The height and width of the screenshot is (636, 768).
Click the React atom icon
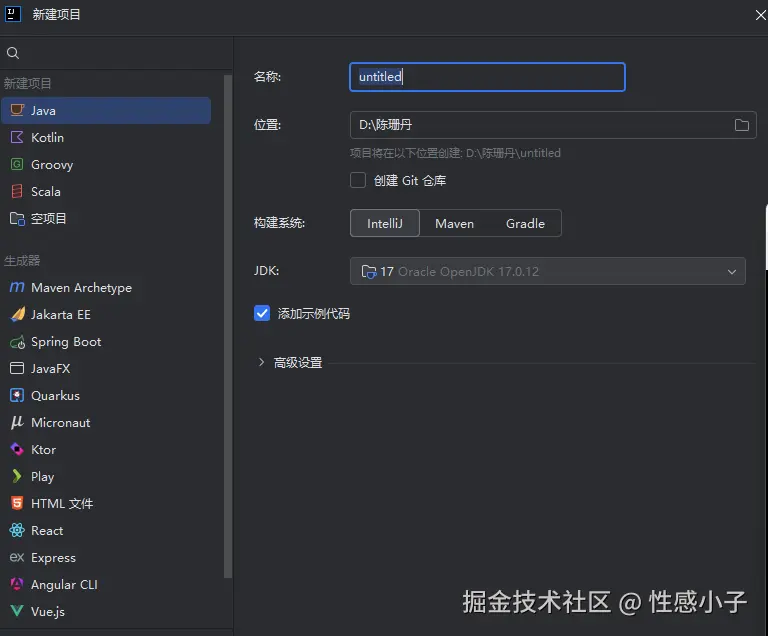17,530
